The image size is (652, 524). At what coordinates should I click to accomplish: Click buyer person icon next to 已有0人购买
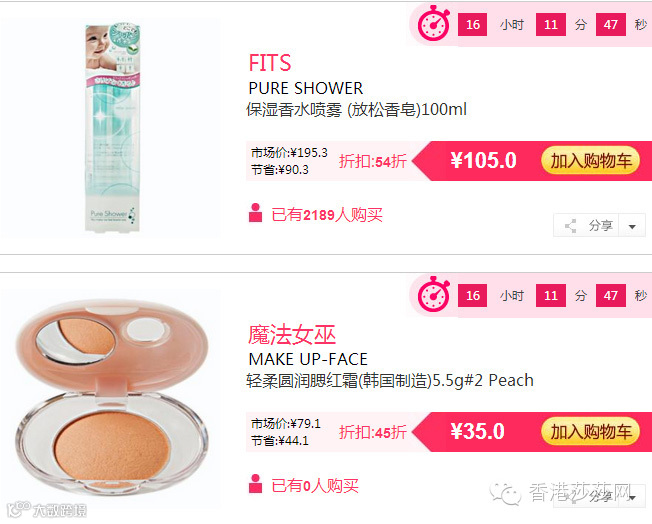[x=255, y=484]
